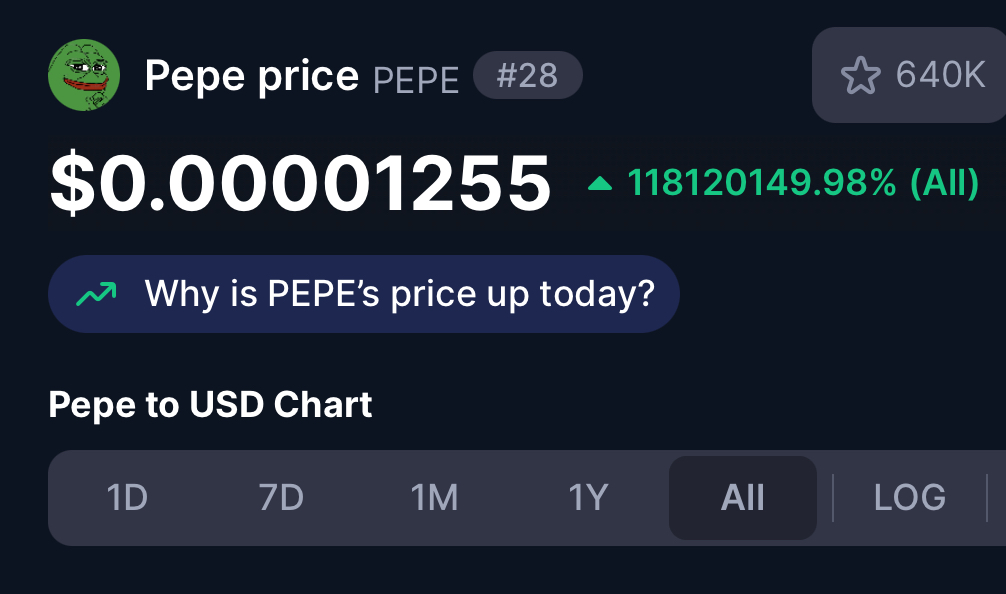Screen dimensions: 1006x594
Task: Select the All chart range tab
Action: click(x=742, y=498)
